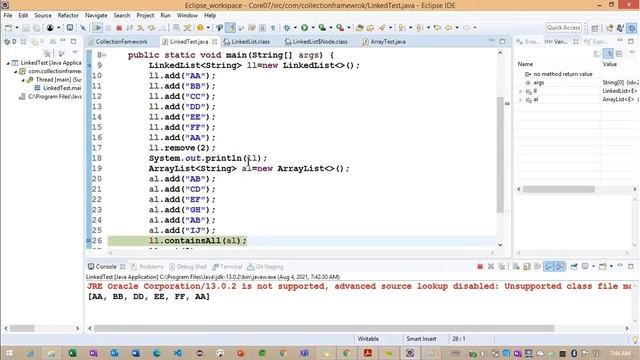Viewport: 640px width, 360px height.
Task: Open the Run button dropdown arrow
Action: point(313,28)
